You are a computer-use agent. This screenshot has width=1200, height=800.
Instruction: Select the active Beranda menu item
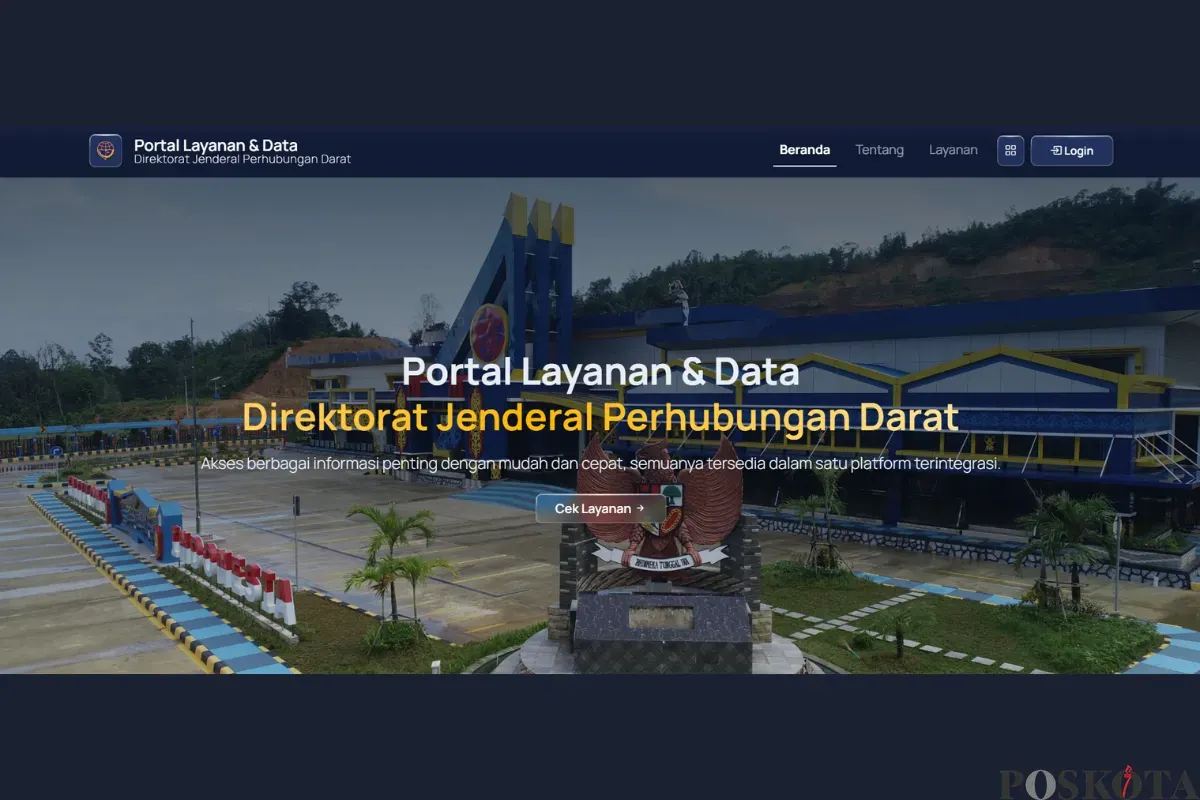(x=805, y=149)
